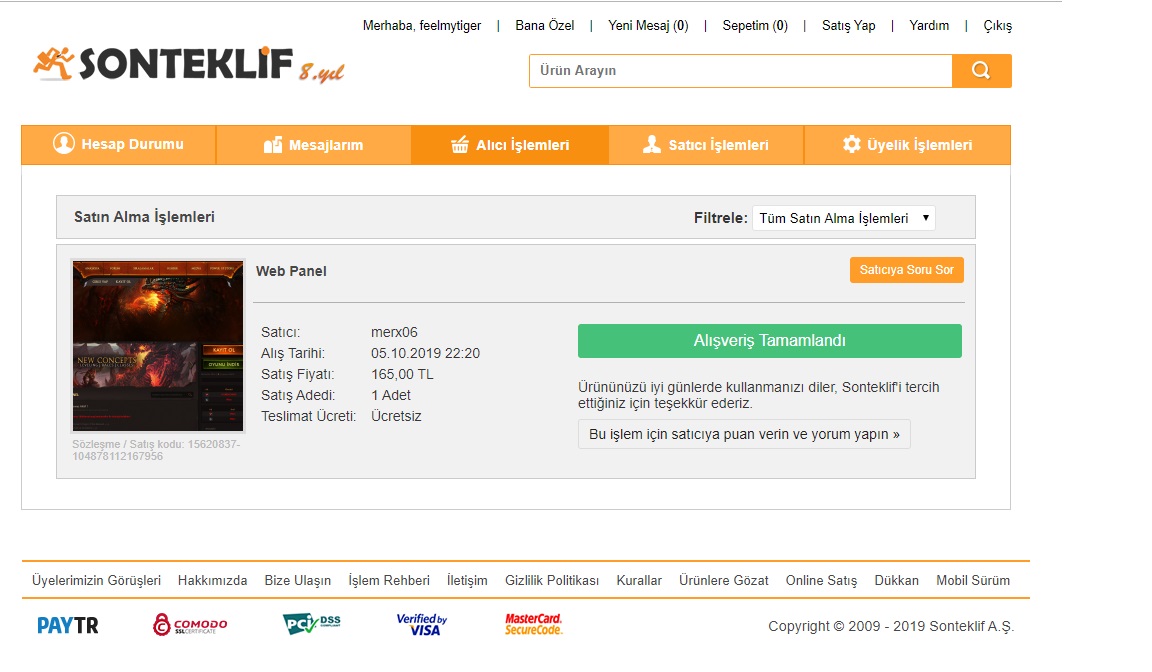Click the magnifying glass search icon
1152x672 pixels.
coord(981,71)
